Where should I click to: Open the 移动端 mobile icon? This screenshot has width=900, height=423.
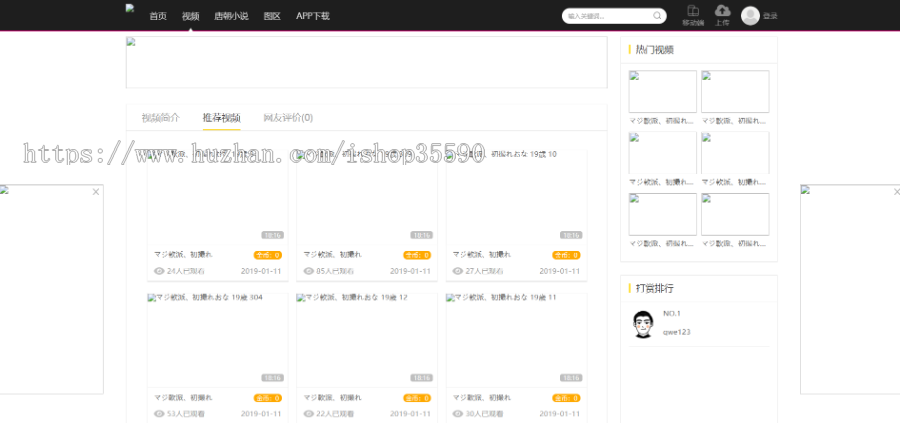tap(692, 11)
